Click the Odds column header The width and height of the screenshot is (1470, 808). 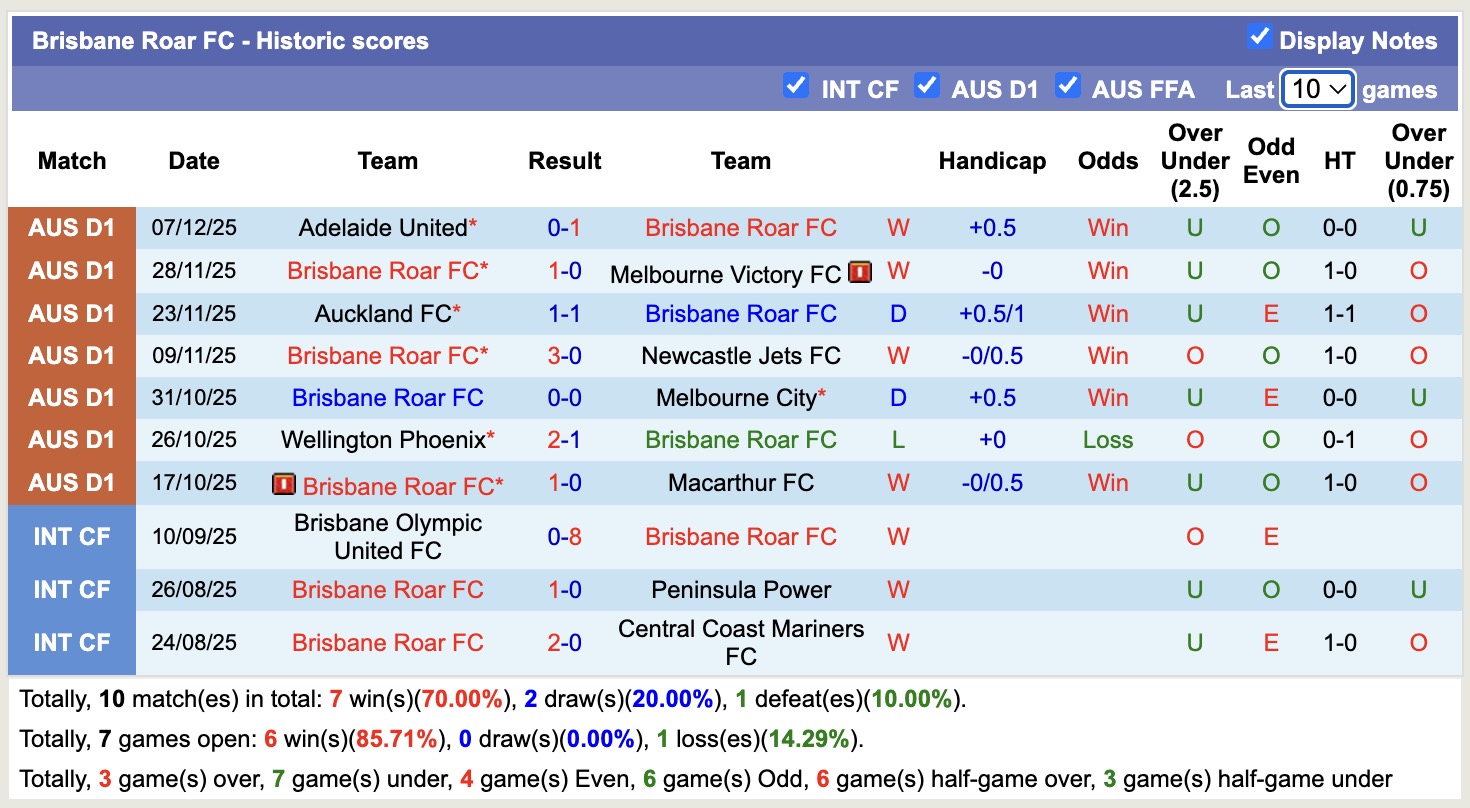pos(1107,160)
